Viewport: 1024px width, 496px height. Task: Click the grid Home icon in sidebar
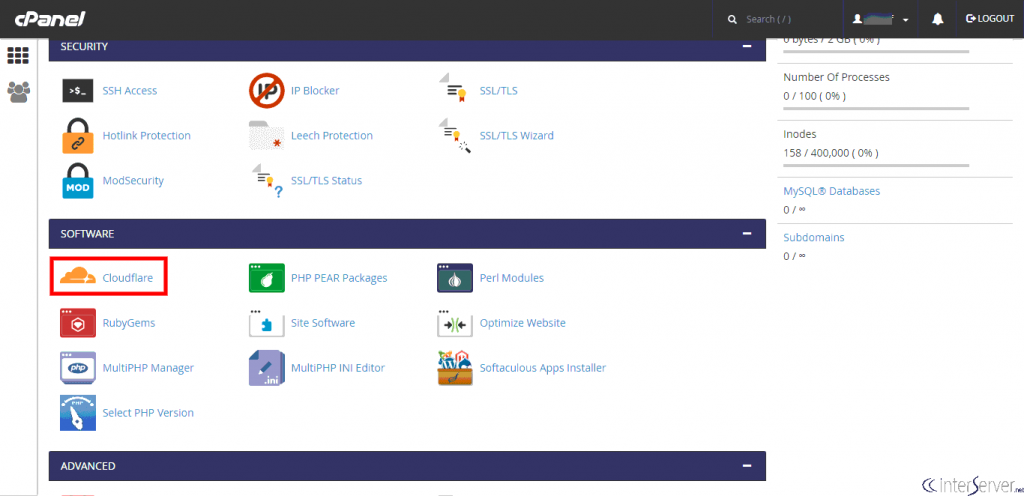(x=18, y=55)
